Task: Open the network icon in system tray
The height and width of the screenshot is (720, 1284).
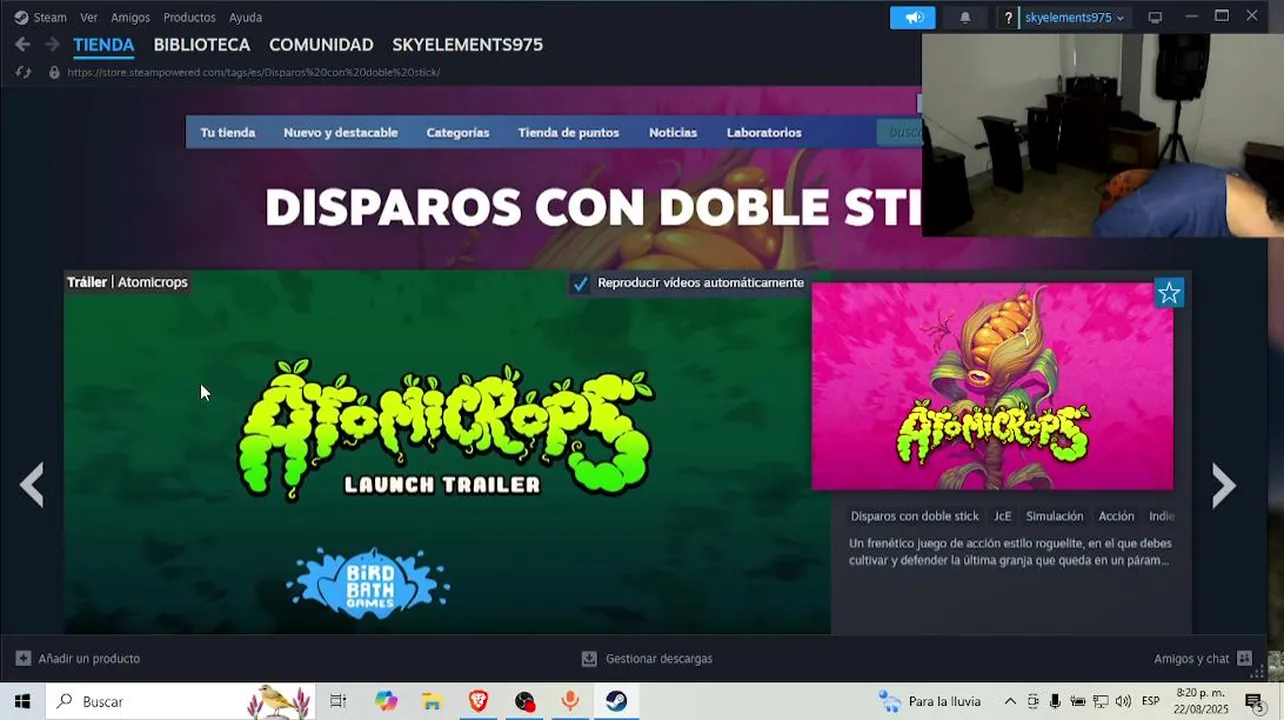Action: click(x=1100, y=701)
